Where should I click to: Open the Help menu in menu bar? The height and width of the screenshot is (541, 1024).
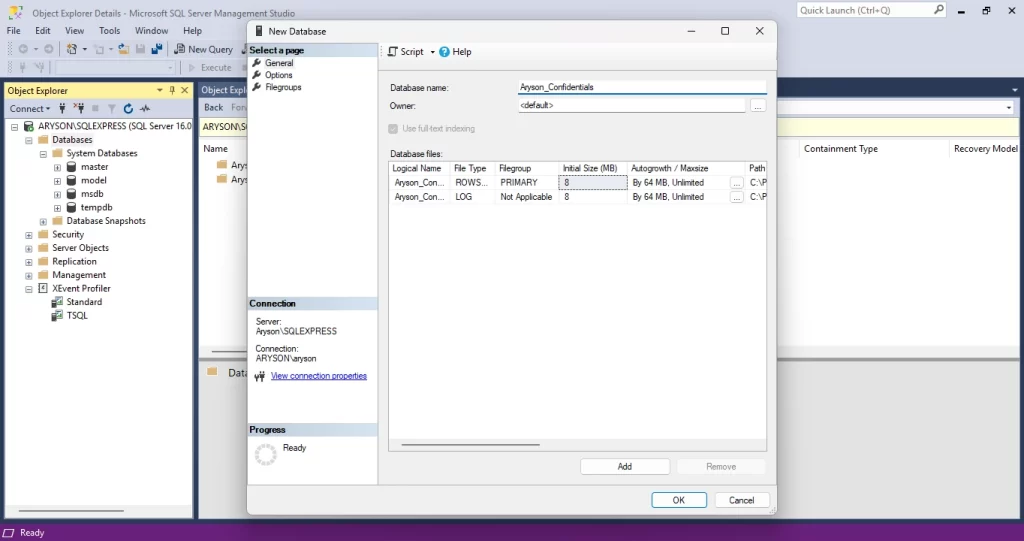click(x=192, y=31)
